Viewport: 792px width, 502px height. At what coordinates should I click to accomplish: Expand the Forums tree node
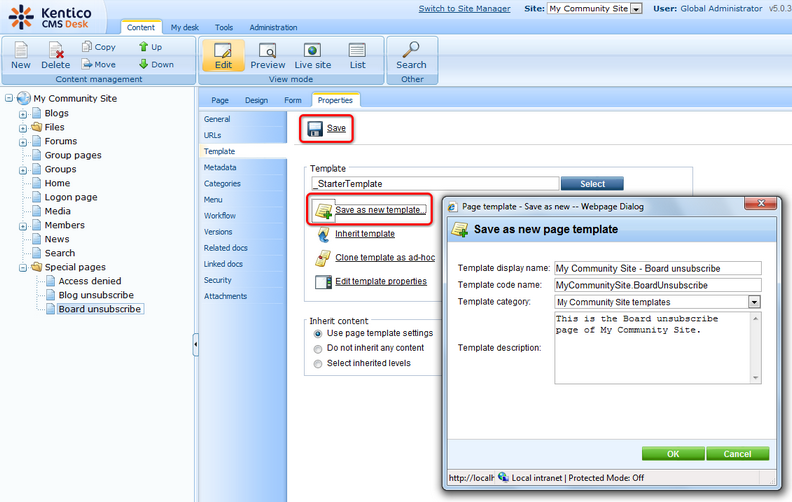tap(23, 142)
